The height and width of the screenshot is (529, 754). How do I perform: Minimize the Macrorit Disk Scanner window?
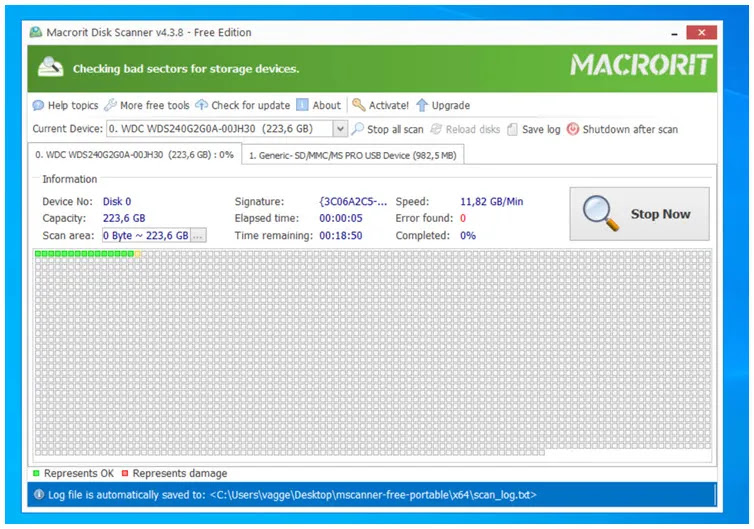pyautogui.click(x=674, y=33)
